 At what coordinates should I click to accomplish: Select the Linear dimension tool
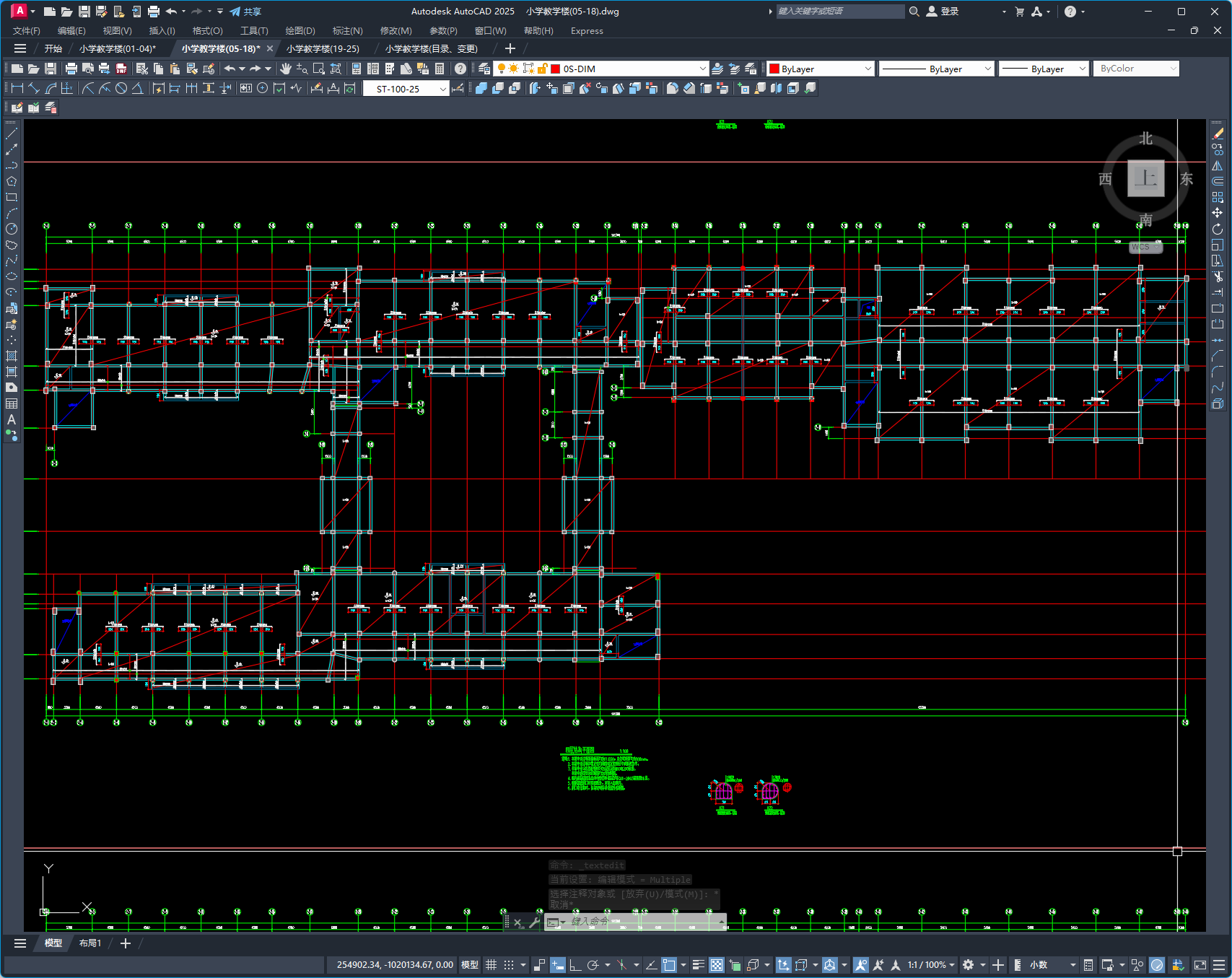17,88
